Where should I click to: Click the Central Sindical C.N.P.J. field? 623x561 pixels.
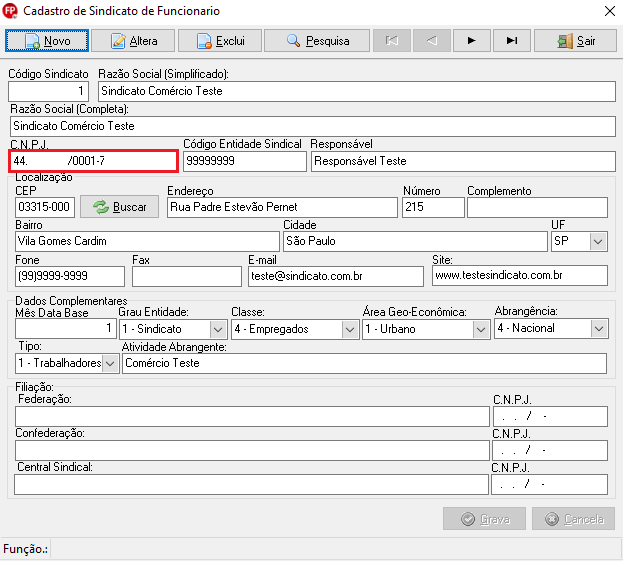tap(549, 484)
